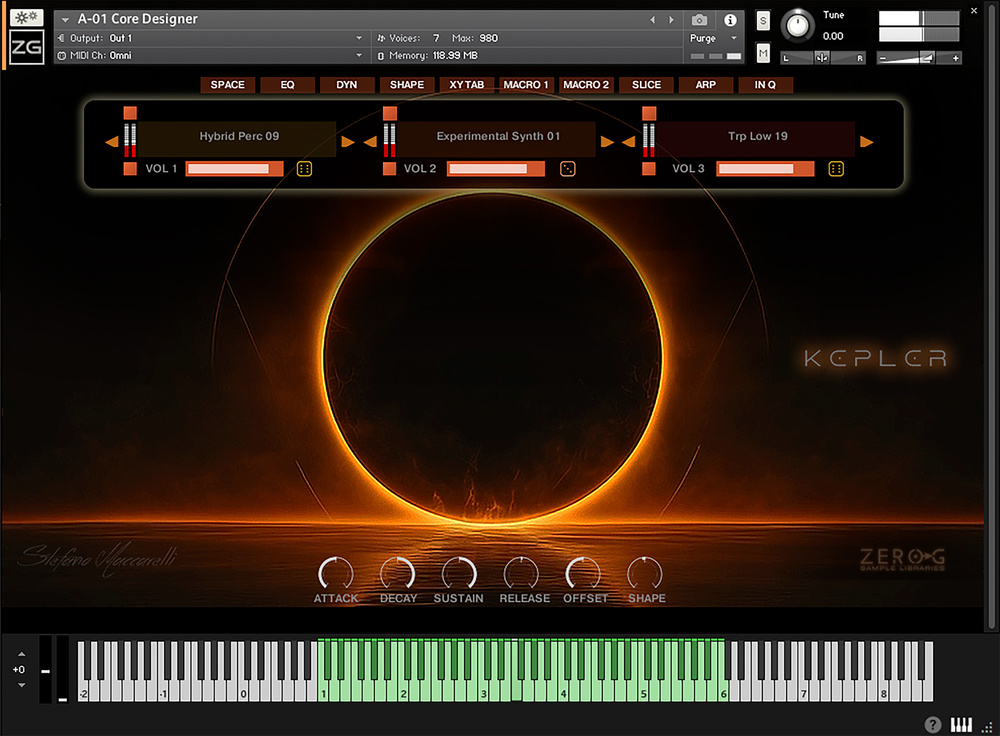The image size is (1000, 736).
Task: Toggle the orange square beside VOL 1
Action: click(130, 169)
